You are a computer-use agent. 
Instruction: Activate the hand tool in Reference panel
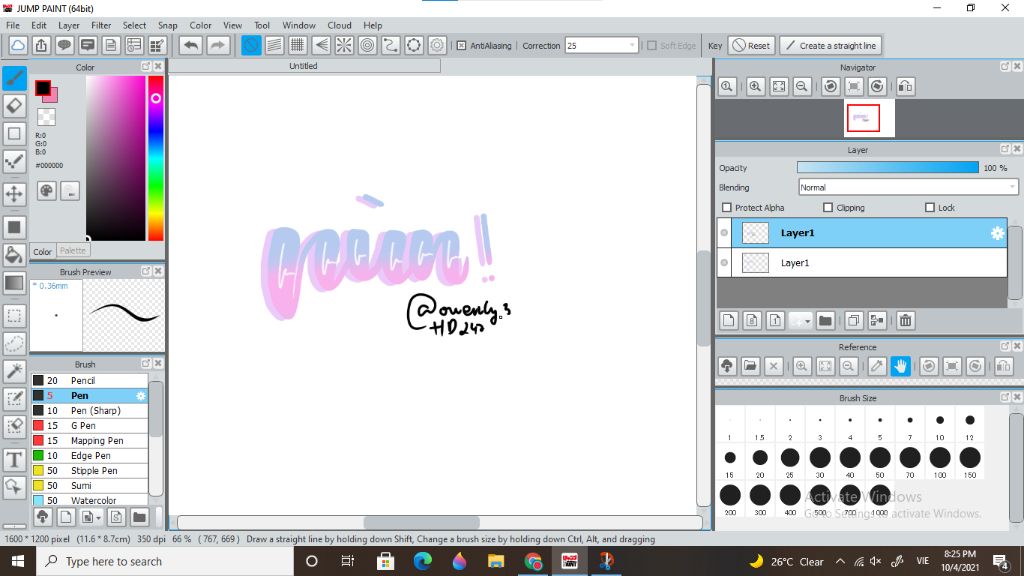[900, 366]
